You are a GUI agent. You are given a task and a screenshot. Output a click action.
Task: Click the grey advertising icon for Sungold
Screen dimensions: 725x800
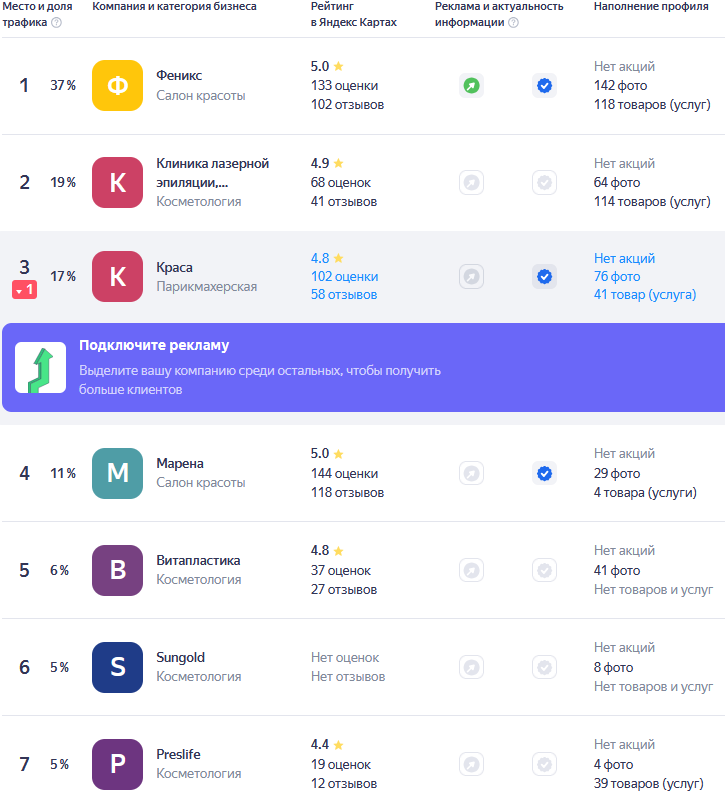471,667
